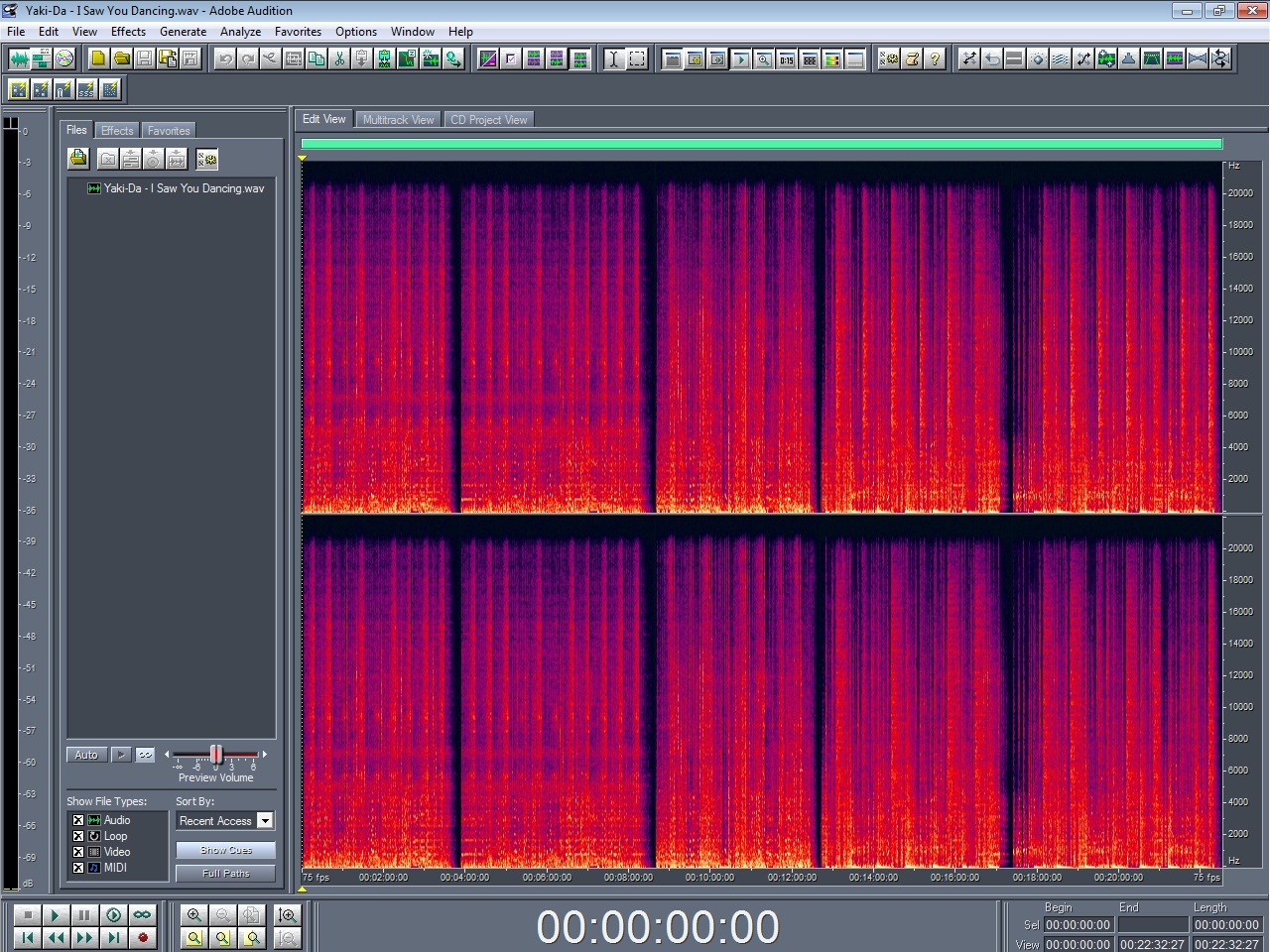Image resolution: width=1270 pixels, height=952 pixels.
Task: Click the Zoom In Horizontally magnifier
Action: [x=194, y=915]
